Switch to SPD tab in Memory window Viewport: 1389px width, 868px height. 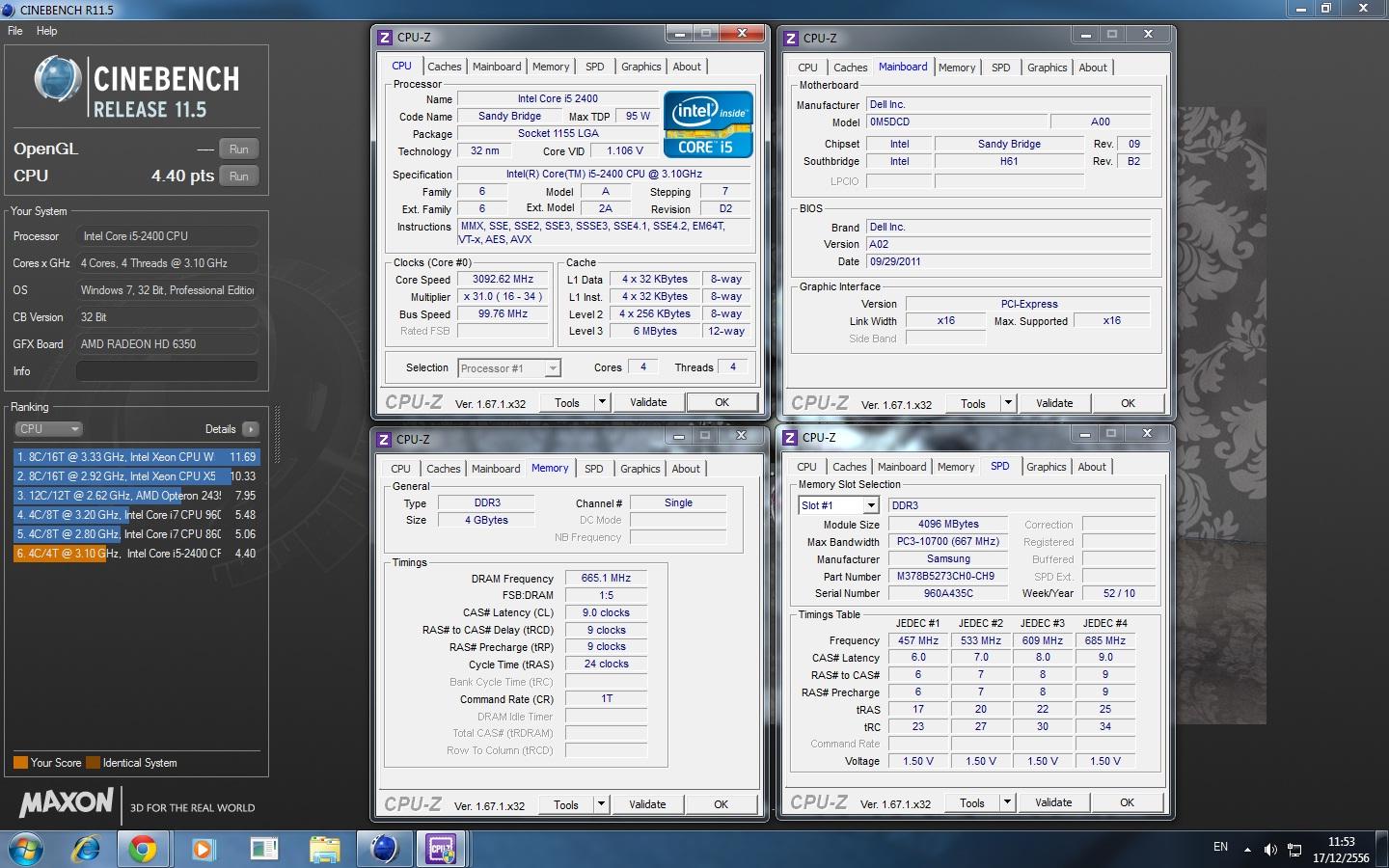pos(593,469)
